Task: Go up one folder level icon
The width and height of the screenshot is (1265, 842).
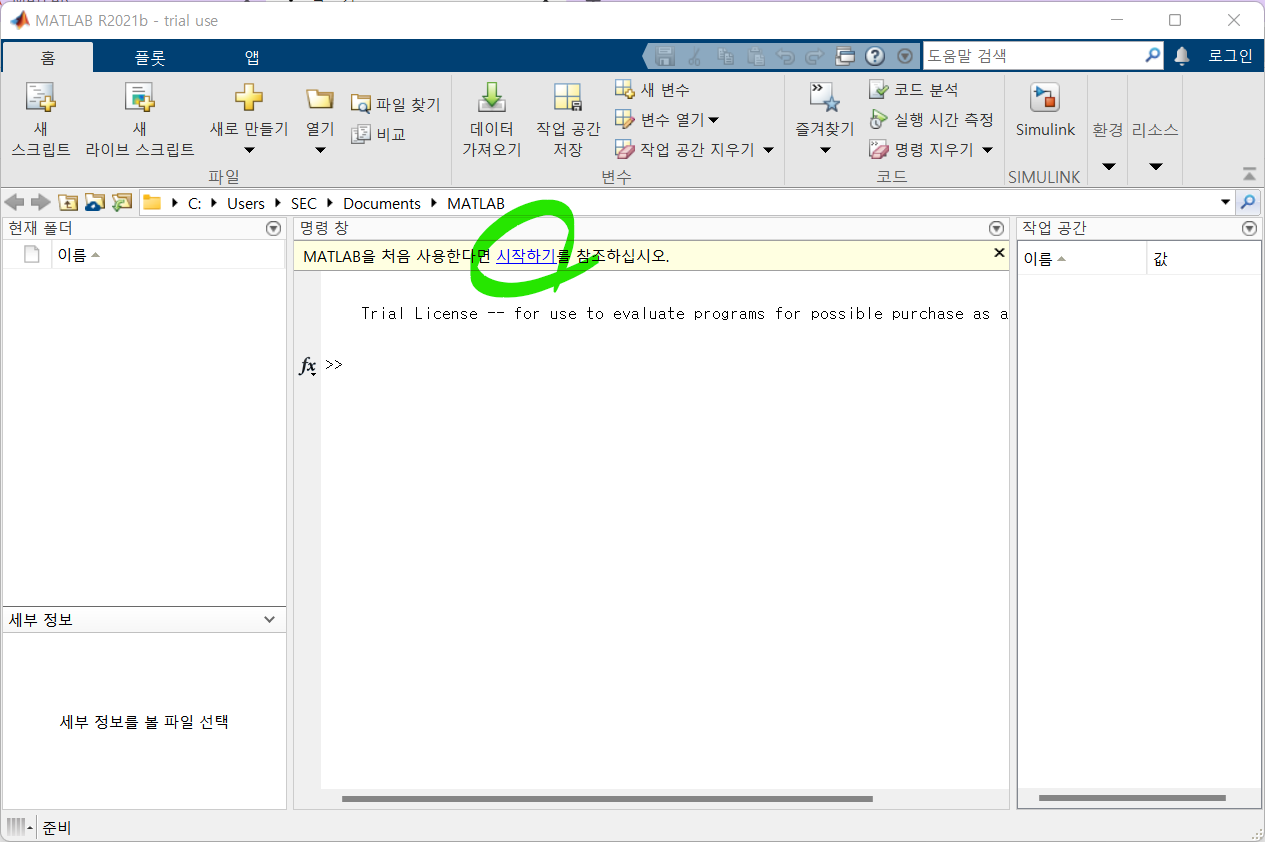Action: coord(68,203)
